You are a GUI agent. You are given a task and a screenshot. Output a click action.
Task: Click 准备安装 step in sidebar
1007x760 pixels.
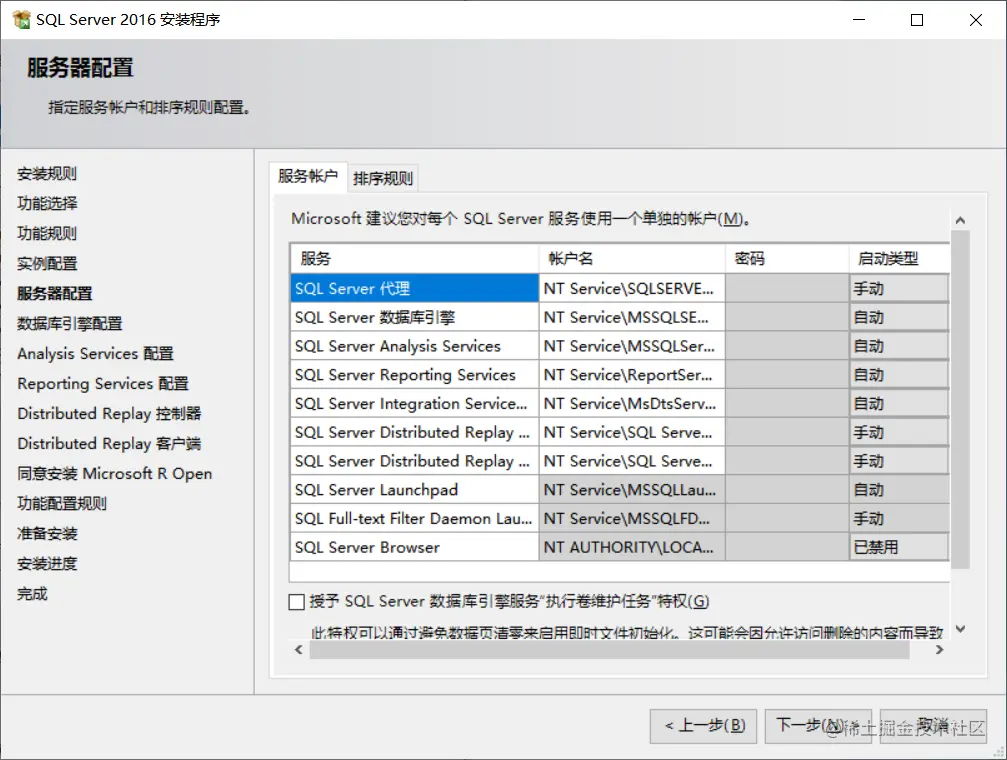tap(47, 534)
